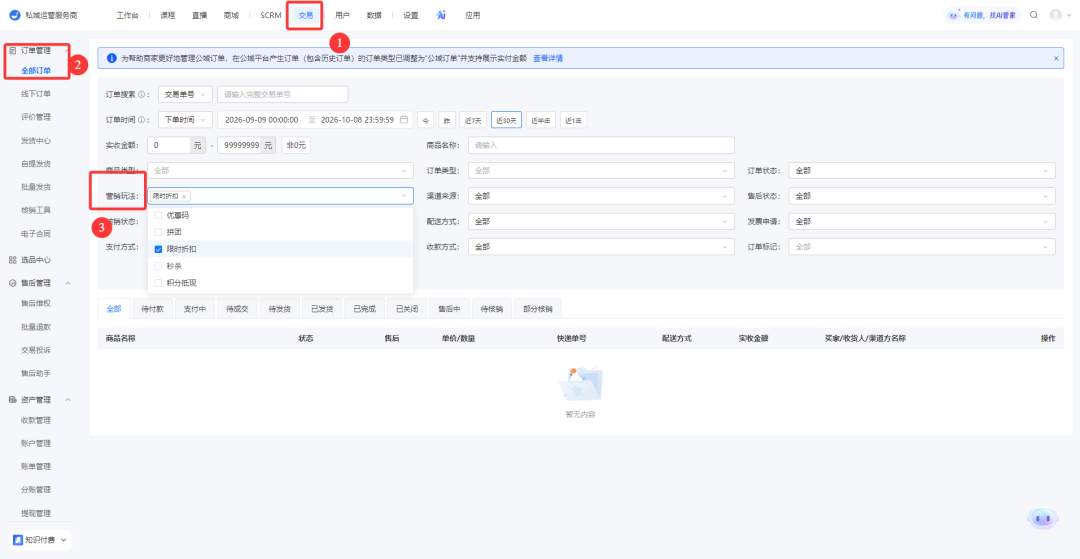Click the minimum amount field showing 0
Viewport: 1080px width, 559px height.
tap(169, 145)
